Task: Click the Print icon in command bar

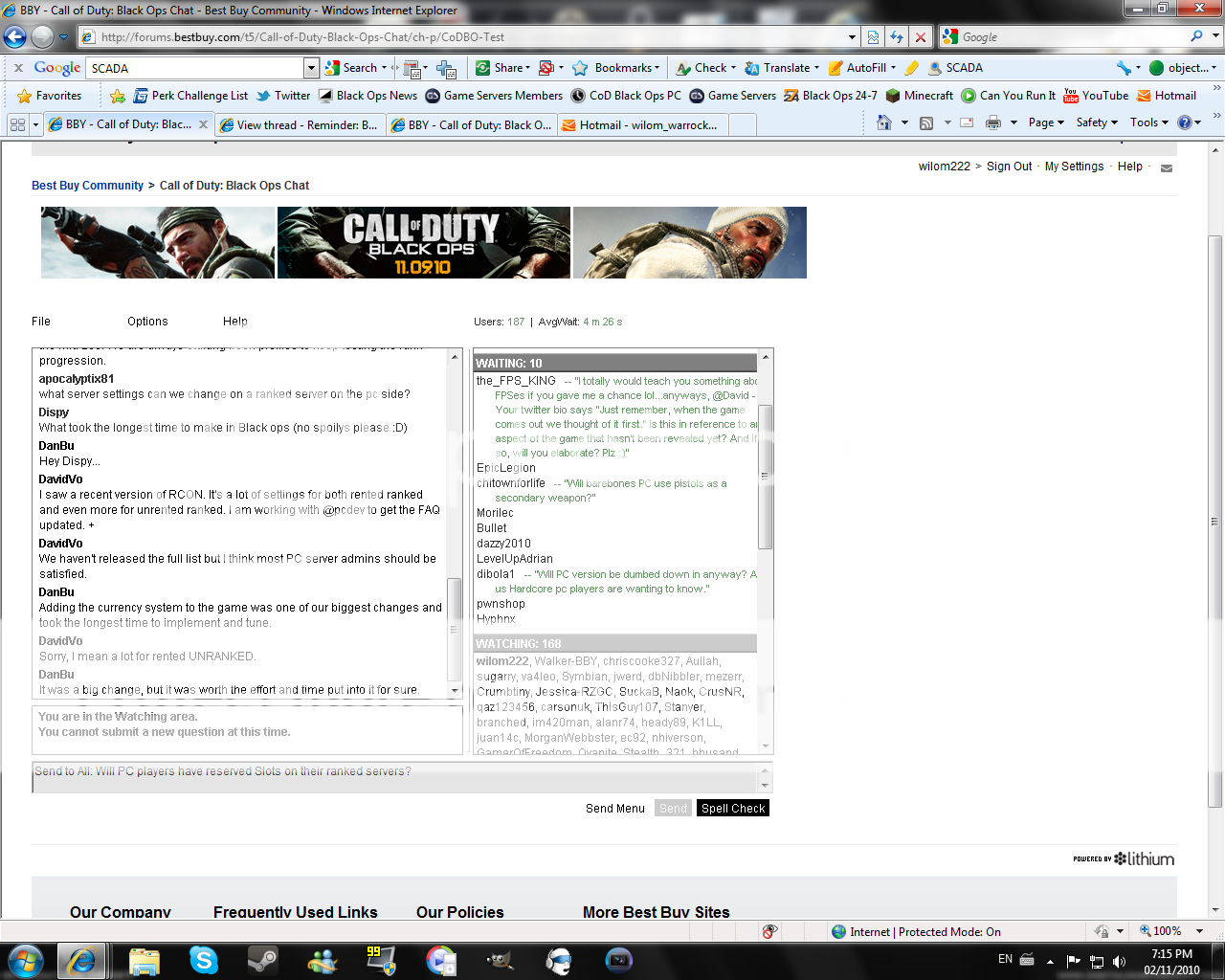Action: pos(993,122)
